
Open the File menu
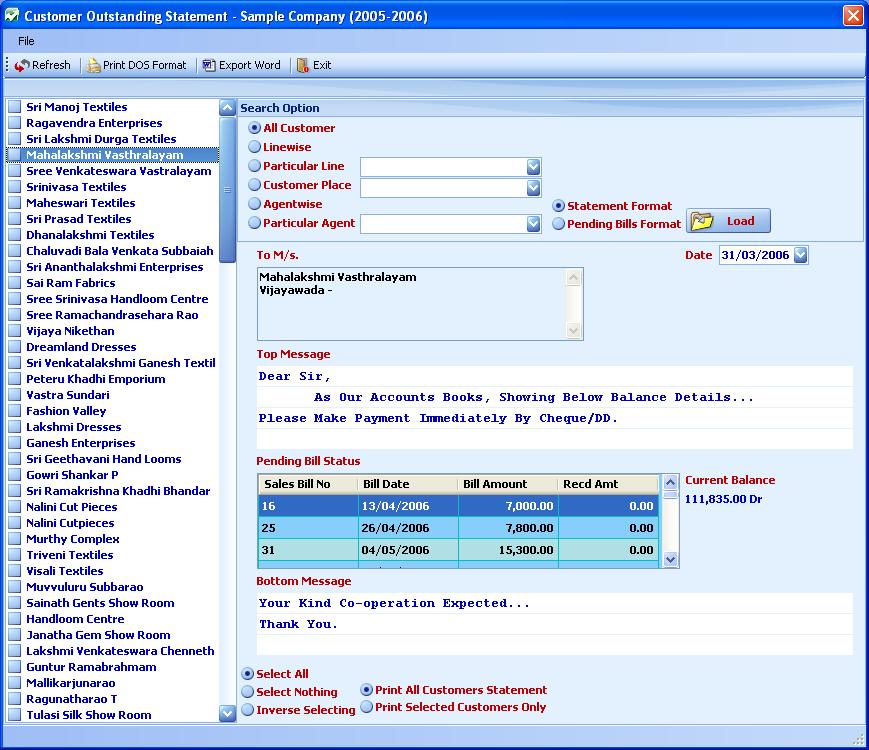coord(26,41)
